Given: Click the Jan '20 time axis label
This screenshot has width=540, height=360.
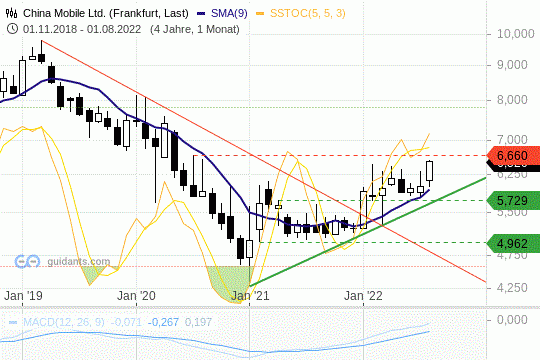Looking at the screenshot, I should coord(136,296).
